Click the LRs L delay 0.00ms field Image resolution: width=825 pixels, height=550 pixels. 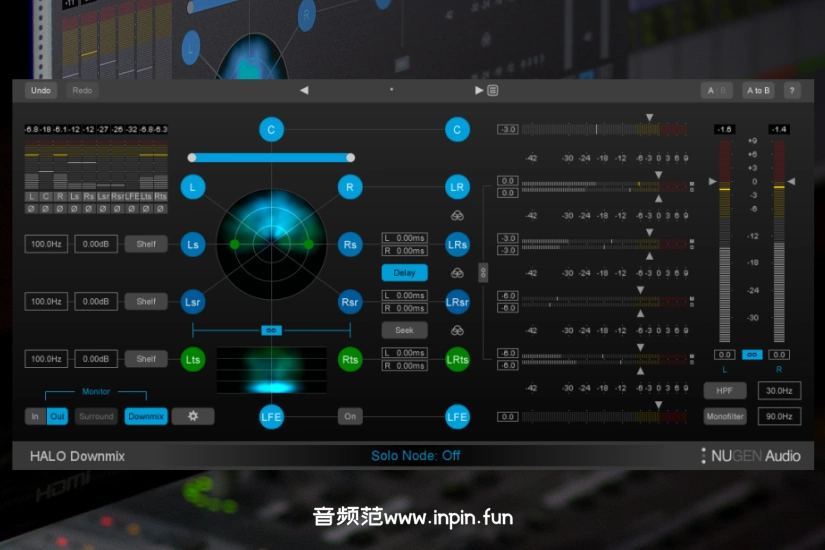pos(404,238)
